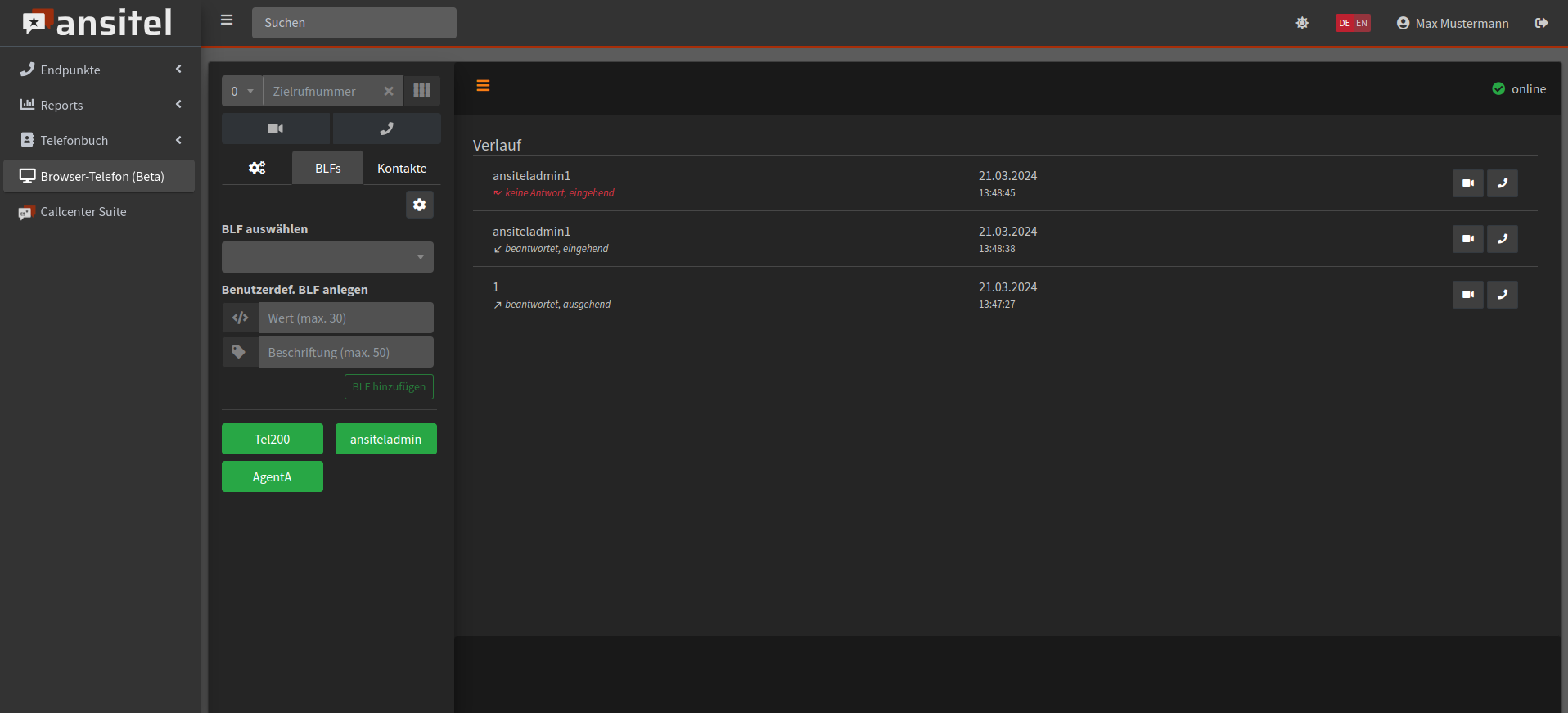Viewport: 1568px width, 713px height.
Task: Open the dial pad grid
Action: 421,91
